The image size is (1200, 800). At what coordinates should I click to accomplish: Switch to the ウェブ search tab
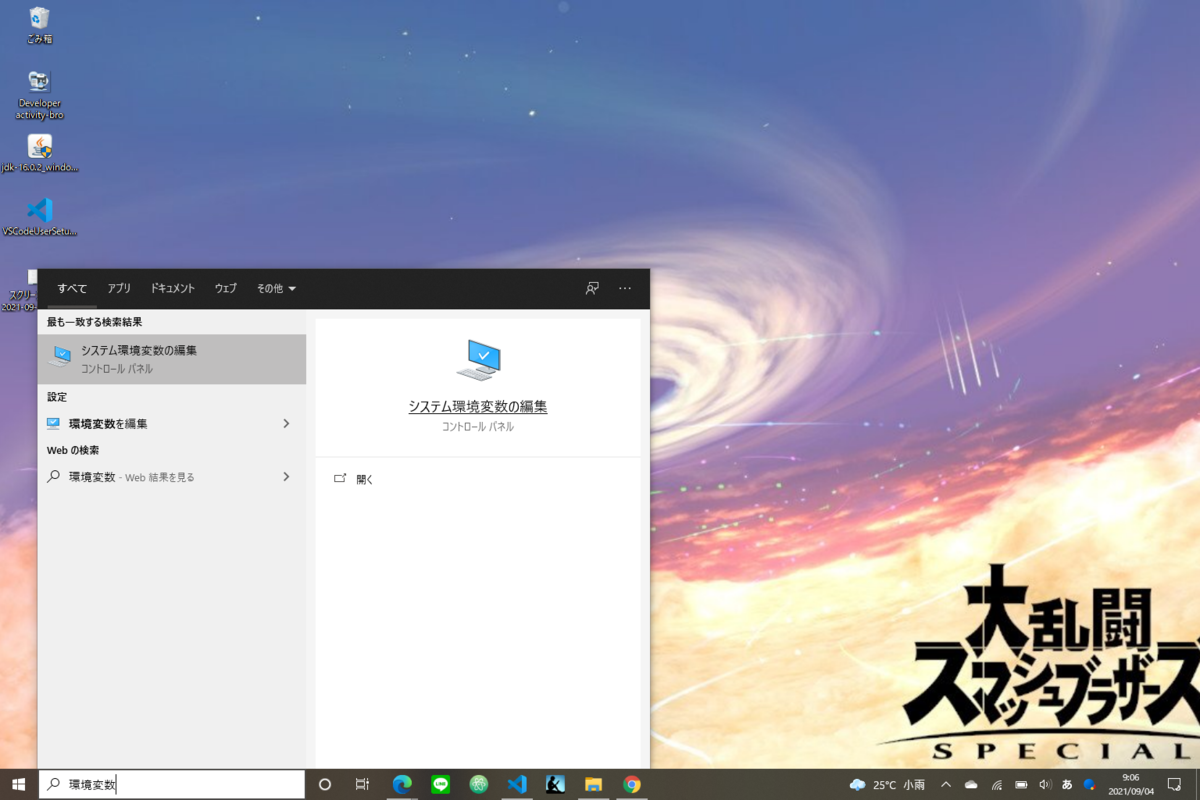pyautogui.click(x=226, y=288)
